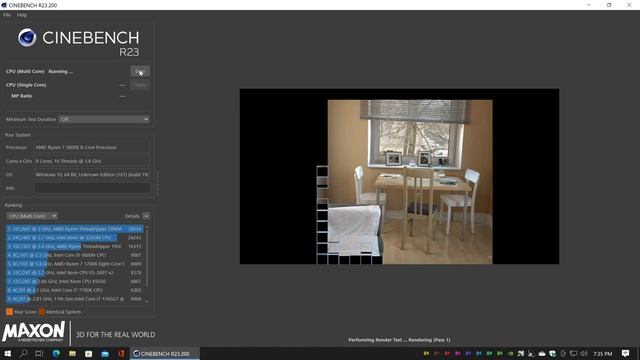The width and height of the screenshot is (640, 360).
Task: Select ranking row 8 Intel Core i7-7700K
Action: tap(74, 290)
